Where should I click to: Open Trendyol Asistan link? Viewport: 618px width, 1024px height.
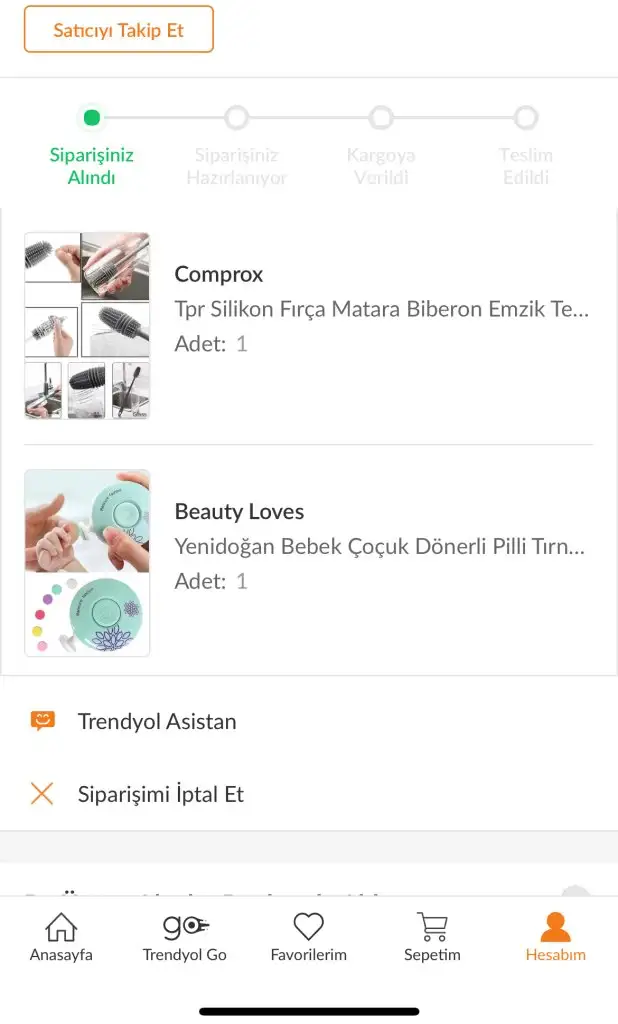(x=157, y=721)
